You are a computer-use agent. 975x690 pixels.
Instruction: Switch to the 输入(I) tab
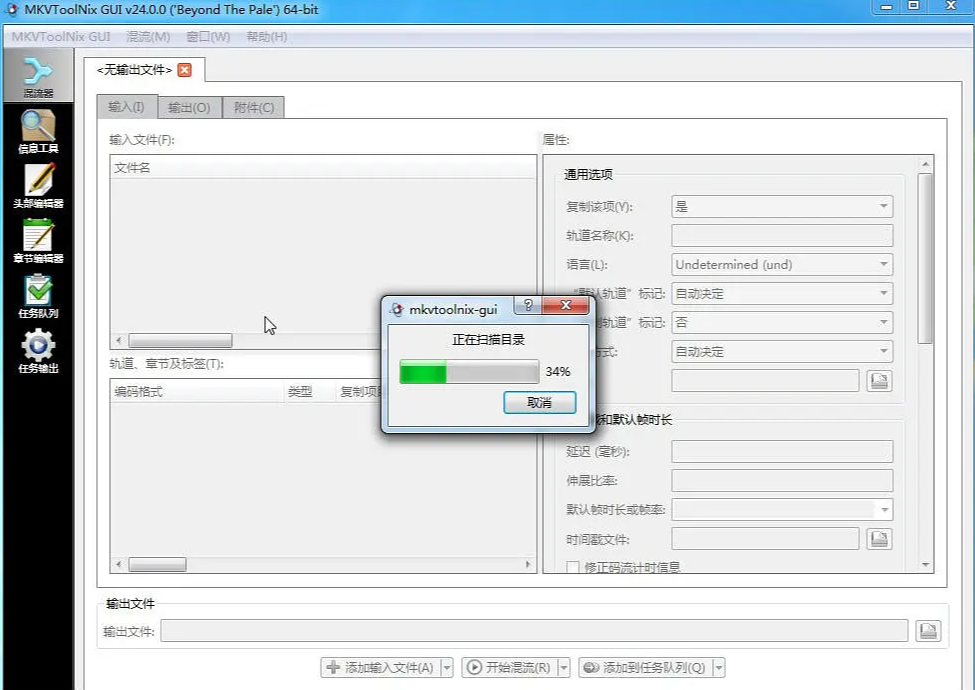pyautogui.click(x=127, y=107)
